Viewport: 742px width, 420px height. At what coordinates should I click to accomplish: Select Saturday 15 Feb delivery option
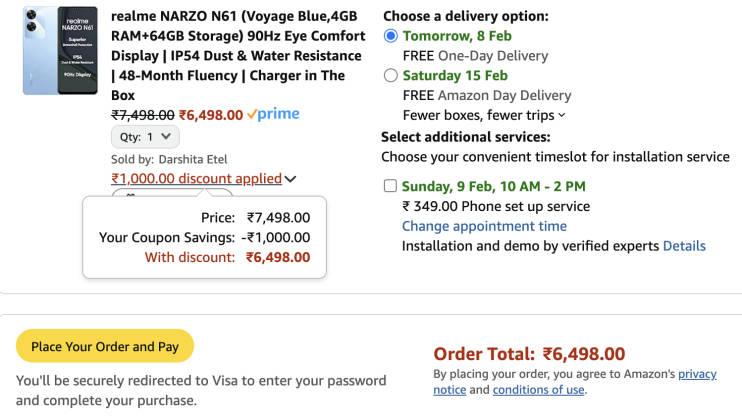(x=391, y=75)
